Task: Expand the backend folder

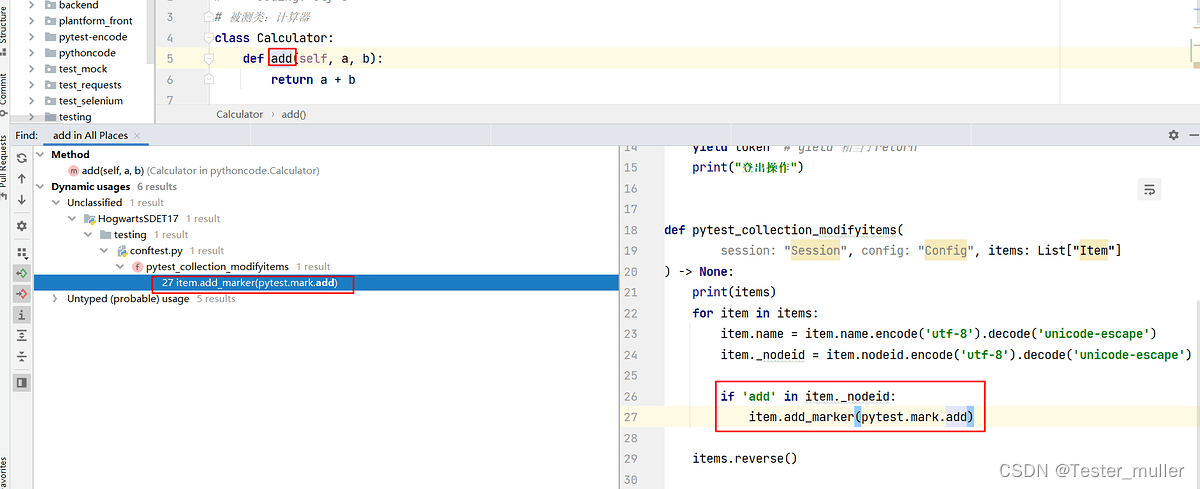Action: (x=33, y=5)
